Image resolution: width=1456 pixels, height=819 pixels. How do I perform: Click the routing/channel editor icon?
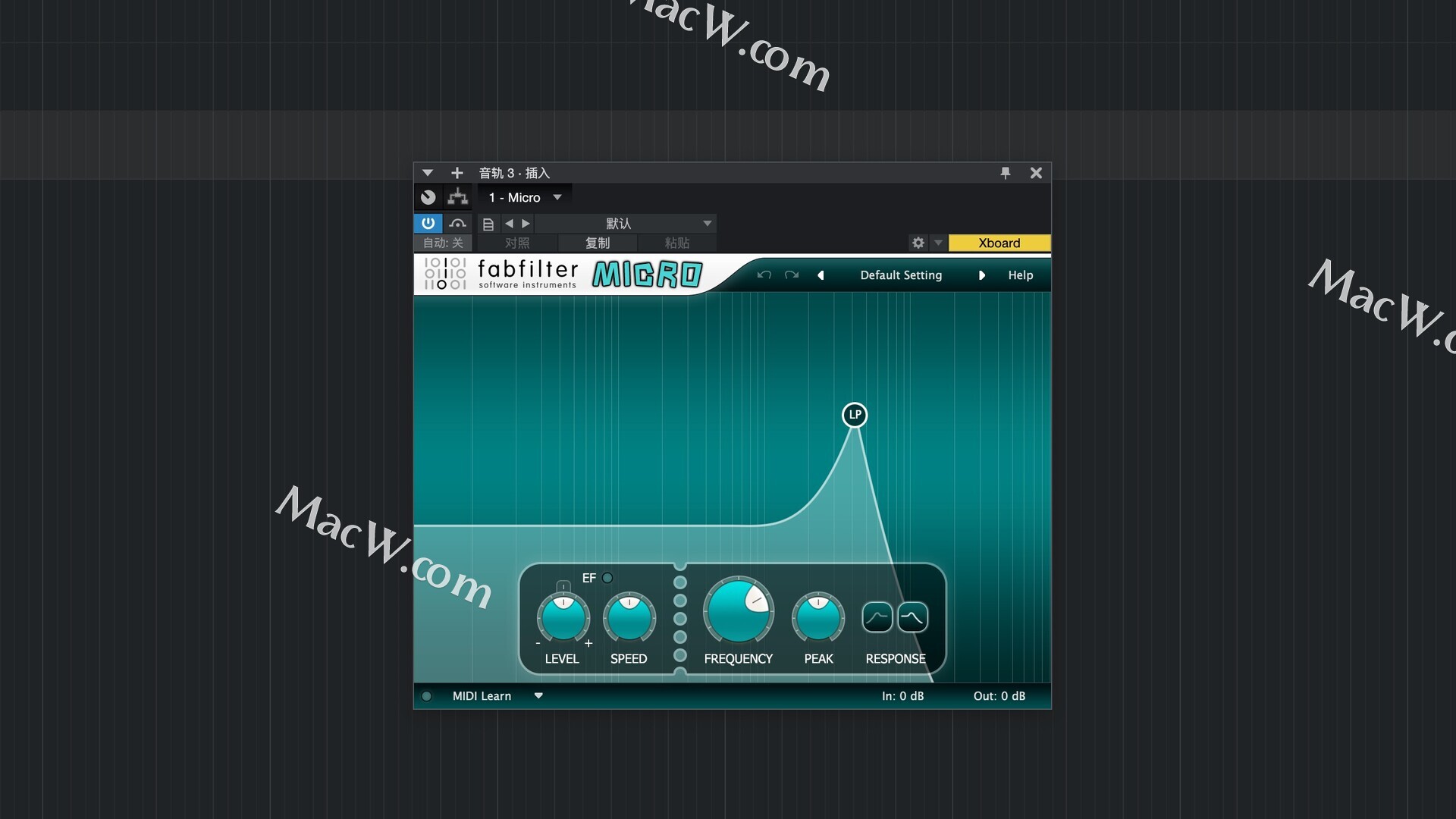[457, 197]
